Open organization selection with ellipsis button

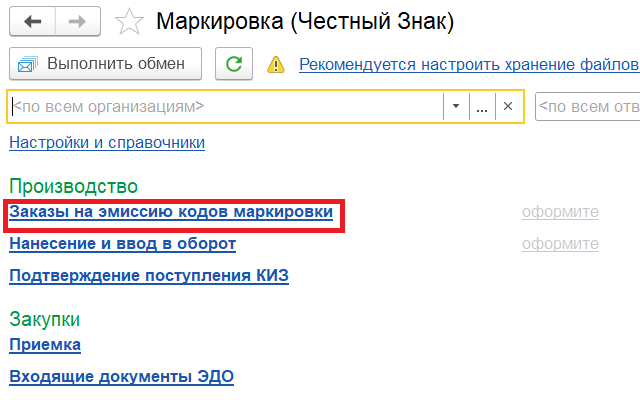482,107
